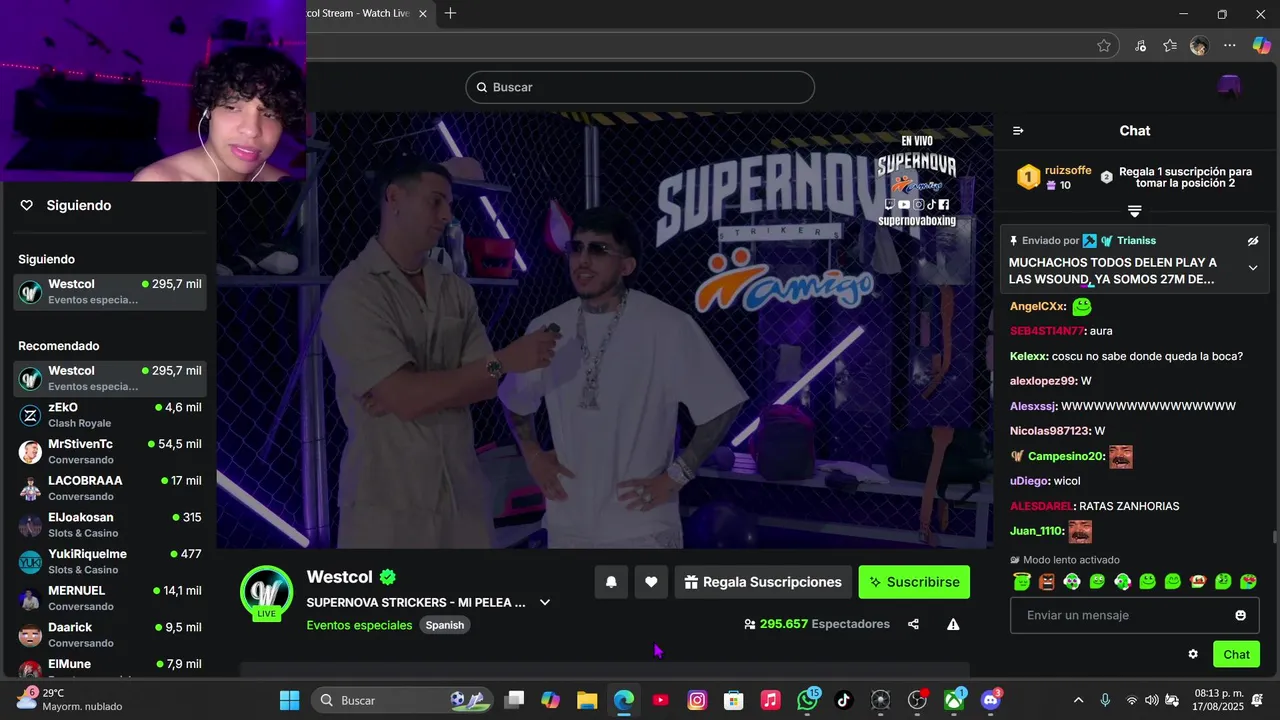Open MERNUEL channel in sidebar
The image size is (1280, 720).
110,598
